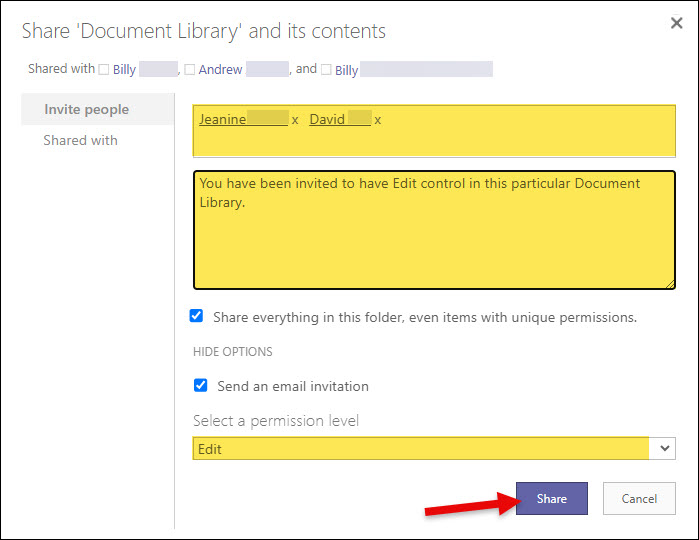Remove David with his x
This screenshot has width=699, height=540.
(x=378, y=120)
